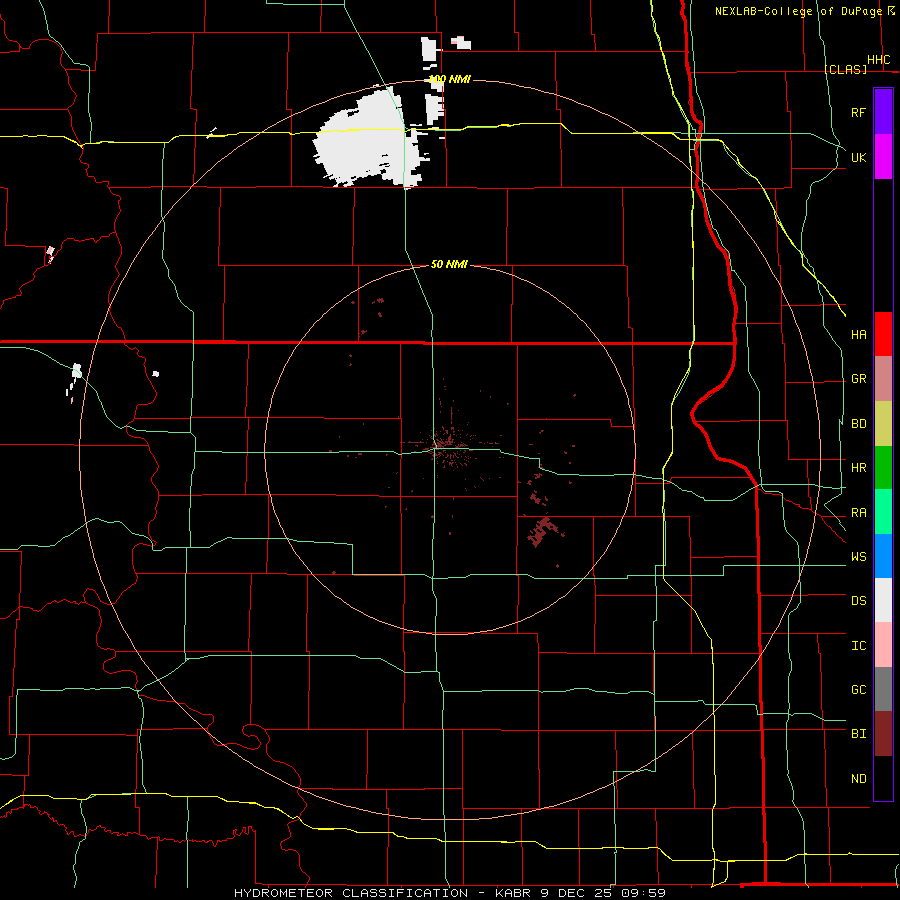Image resolution: width=900 pixels, height=900 pixels.
Task: Click the WS legend label
Action: [x=858, y=556]
